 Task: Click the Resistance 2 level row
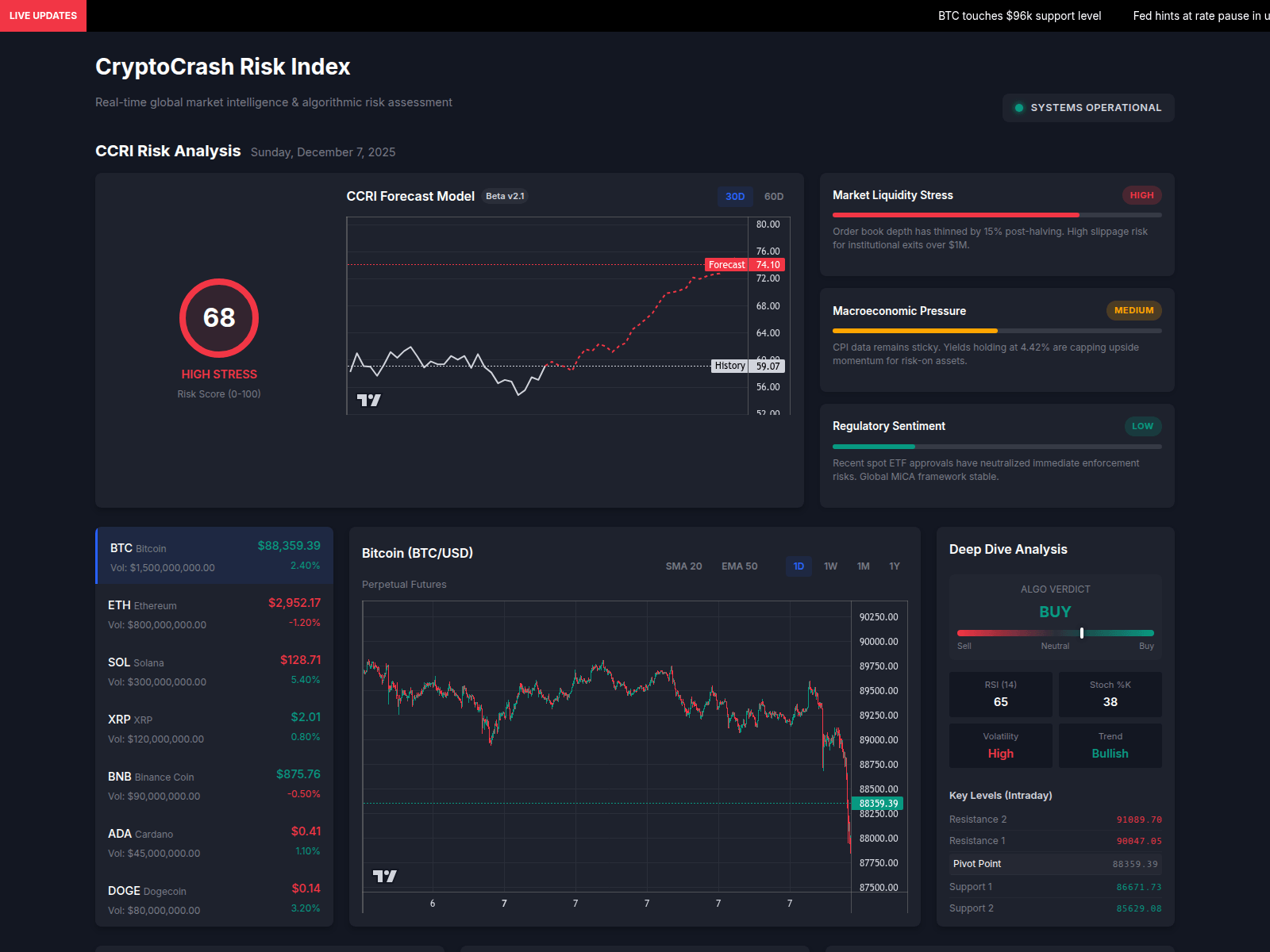pos(1056,820)
